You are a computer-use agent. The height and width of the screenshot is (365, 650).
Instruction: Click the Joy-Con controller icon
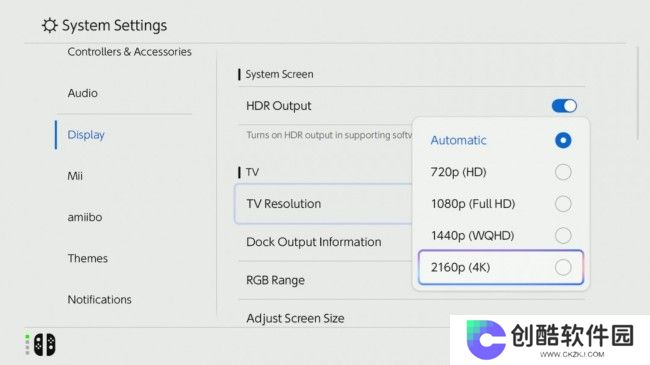pos(44,345)
